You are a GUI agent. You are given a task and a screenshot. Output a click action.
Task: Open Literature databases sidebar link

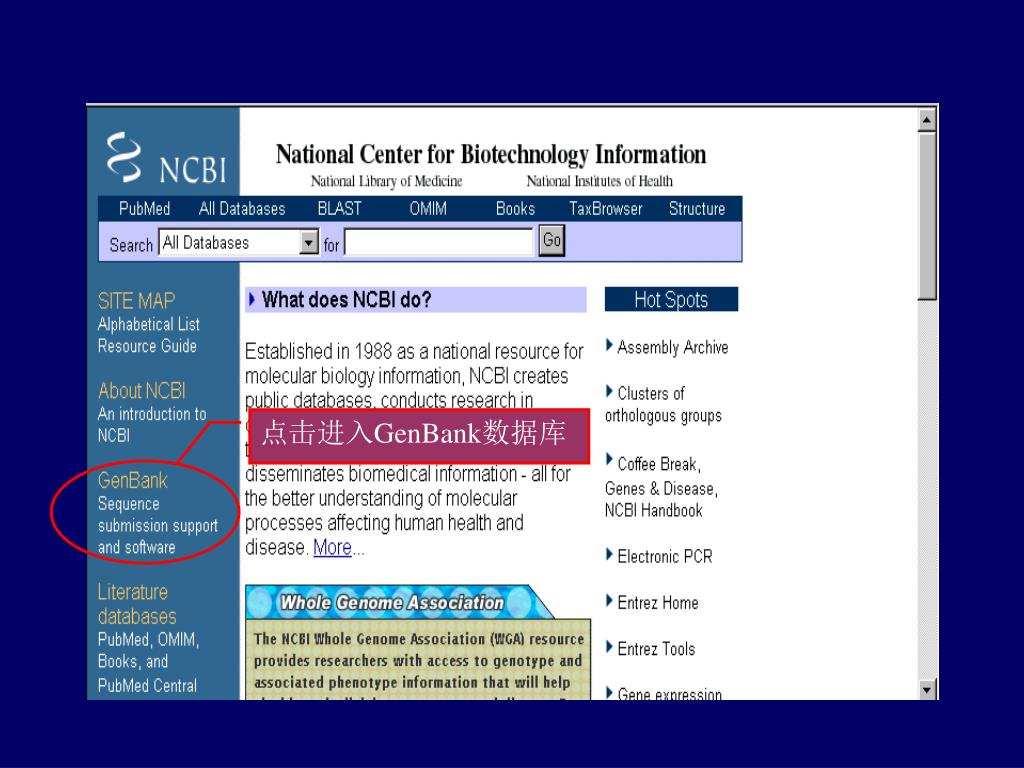point(136,604)
